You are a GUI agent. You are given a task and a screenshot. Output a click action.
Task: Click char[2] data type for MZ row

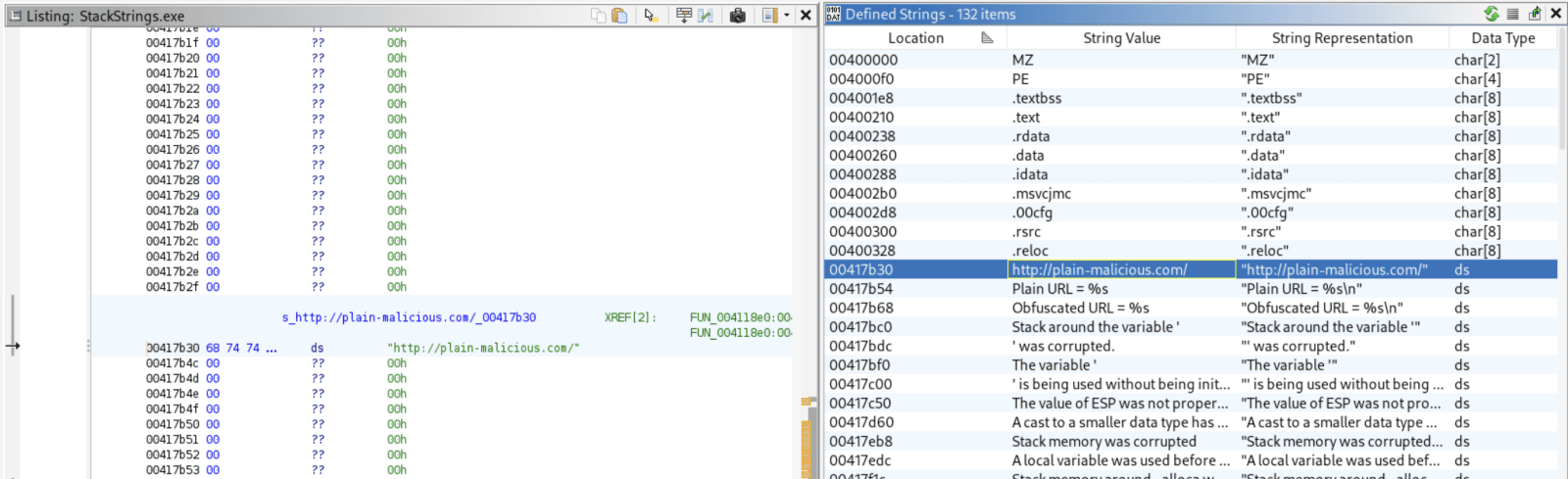[x=1477, y=60]
